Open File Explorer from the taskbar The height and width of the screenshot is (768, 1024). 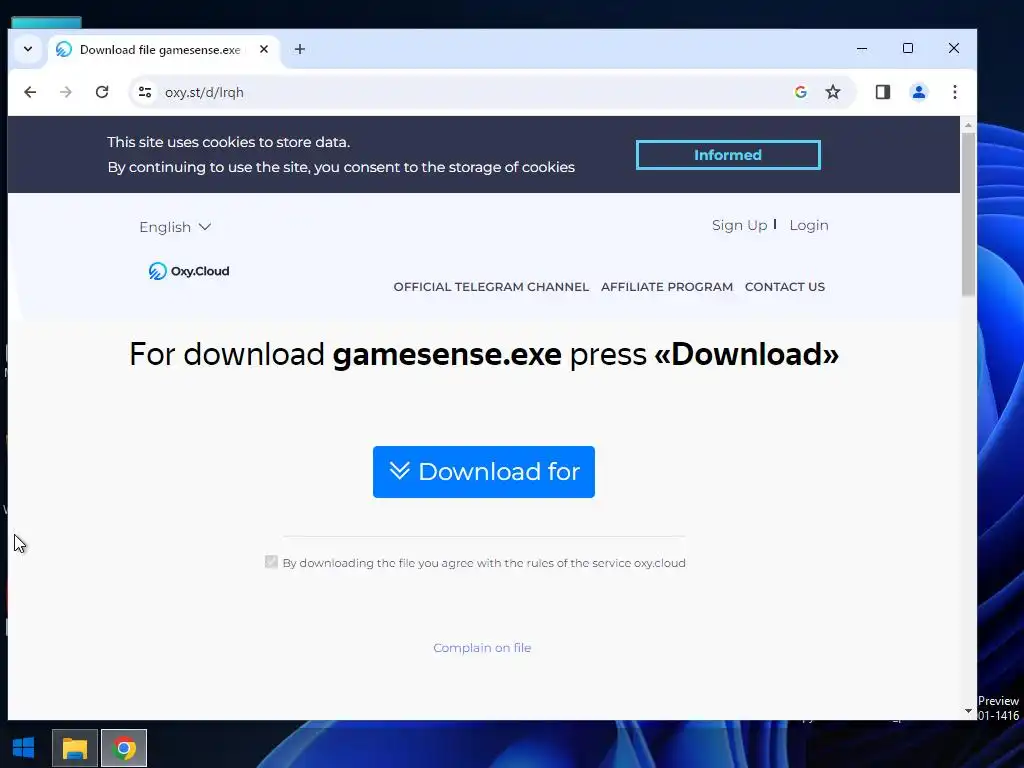click(74, 748)
